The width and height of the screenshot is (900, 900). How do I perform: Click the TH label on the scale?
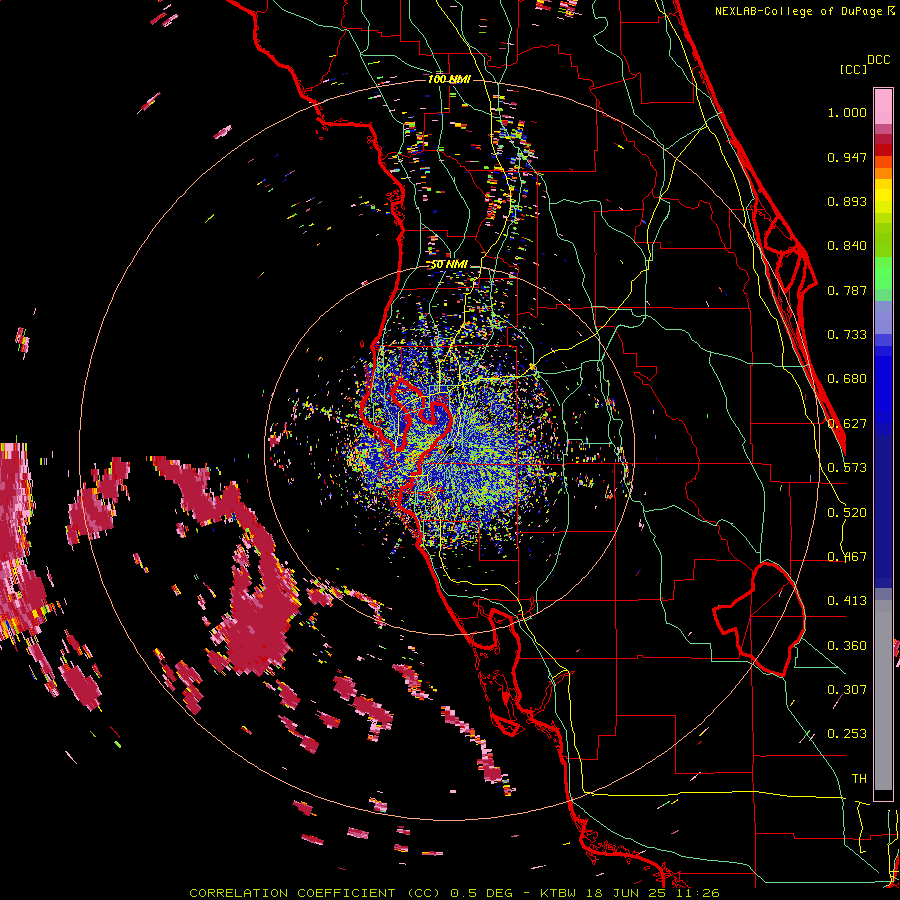pos(859,779)
